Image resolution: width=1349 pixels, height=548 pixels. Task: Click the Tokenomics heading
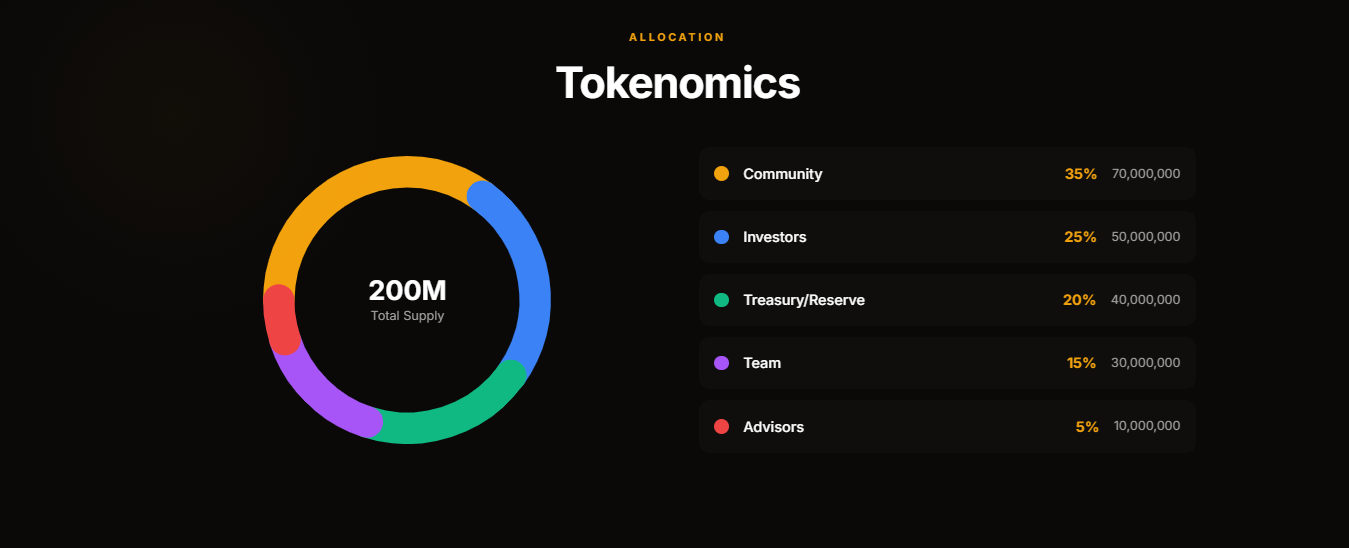(677, 83)
